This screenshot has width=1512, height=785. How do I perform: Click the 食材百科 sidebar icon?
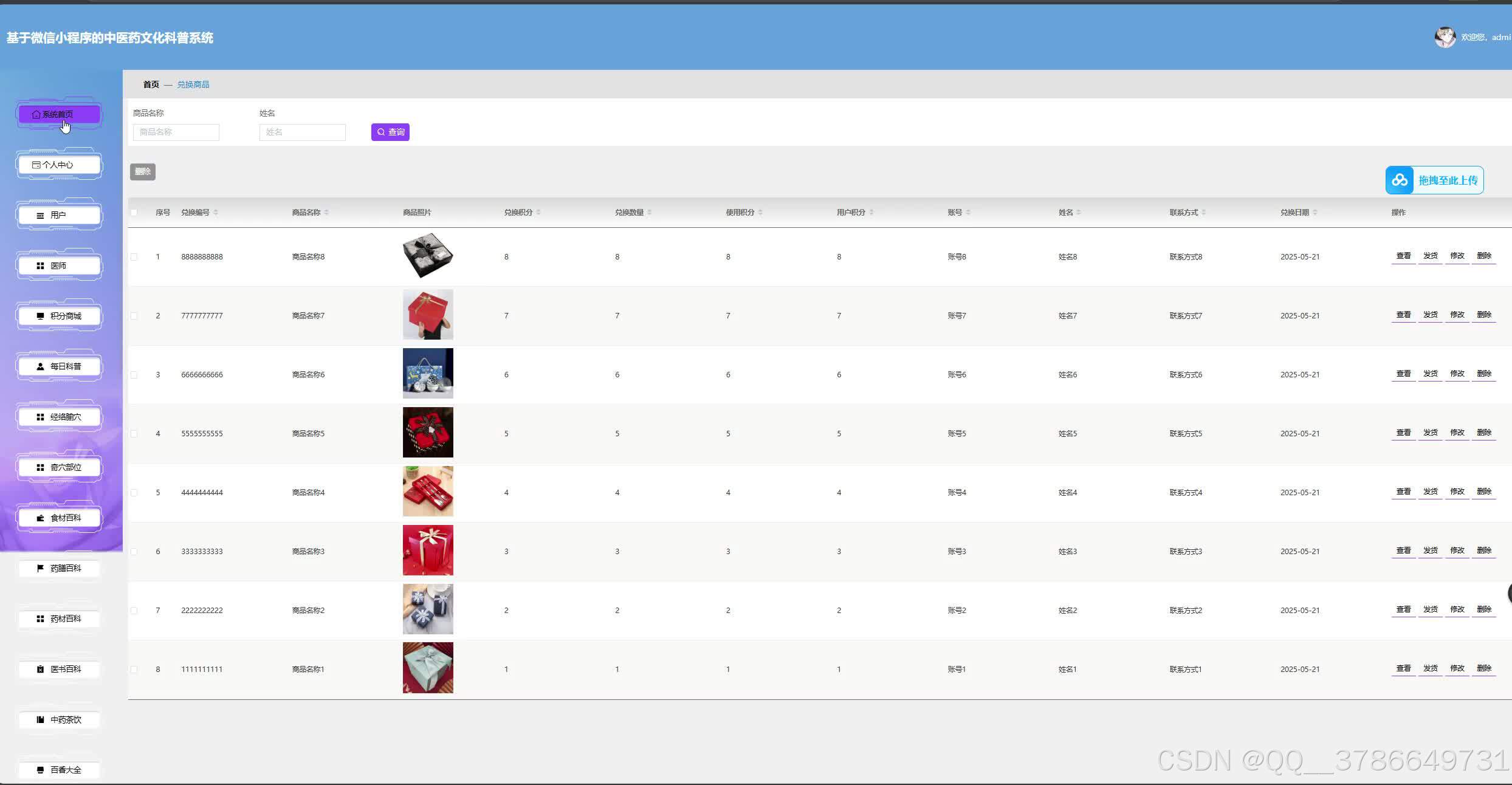point(40,518)
